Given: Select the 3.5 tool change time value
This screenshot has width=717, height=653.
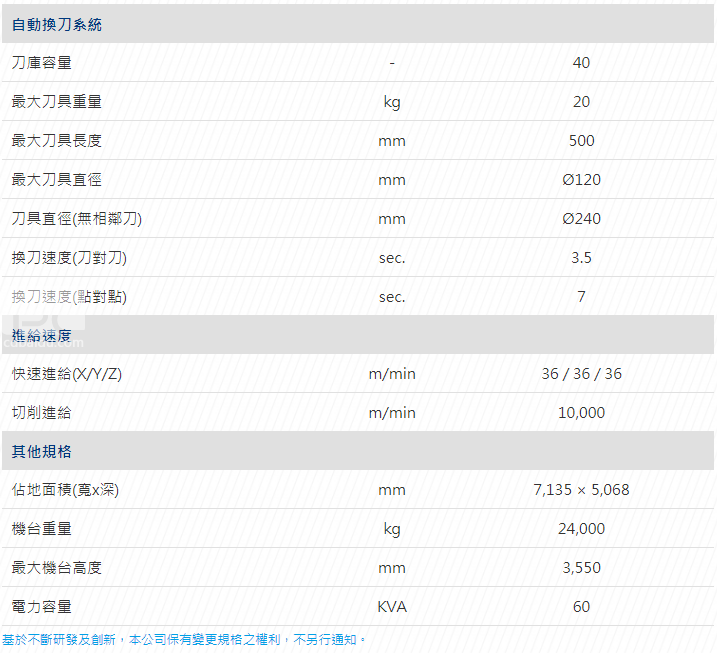Looking at the screenshot, I should (x=581, y=258).
